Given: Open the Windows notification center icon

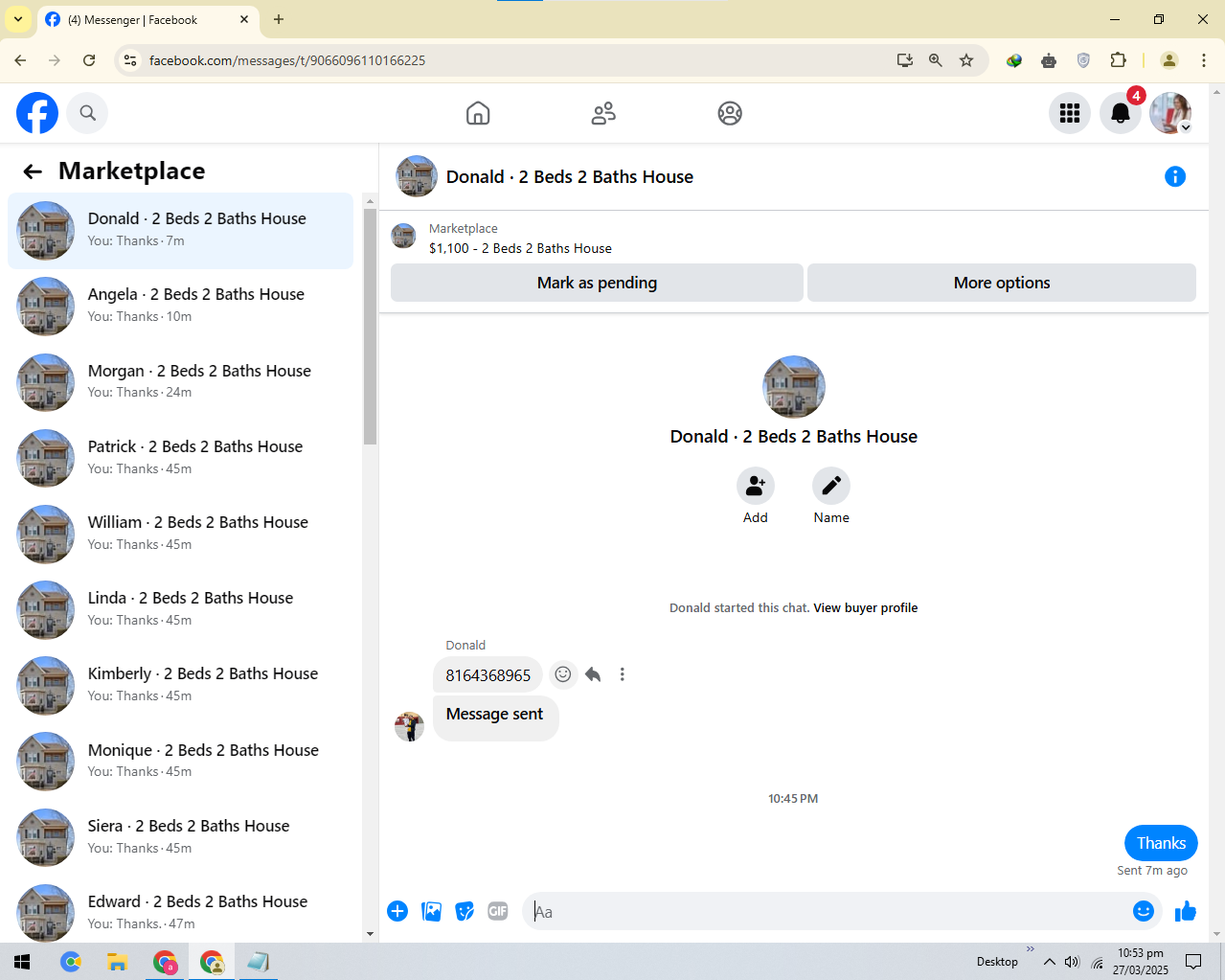Looking at the screenshot, I should click(1193, 962).
